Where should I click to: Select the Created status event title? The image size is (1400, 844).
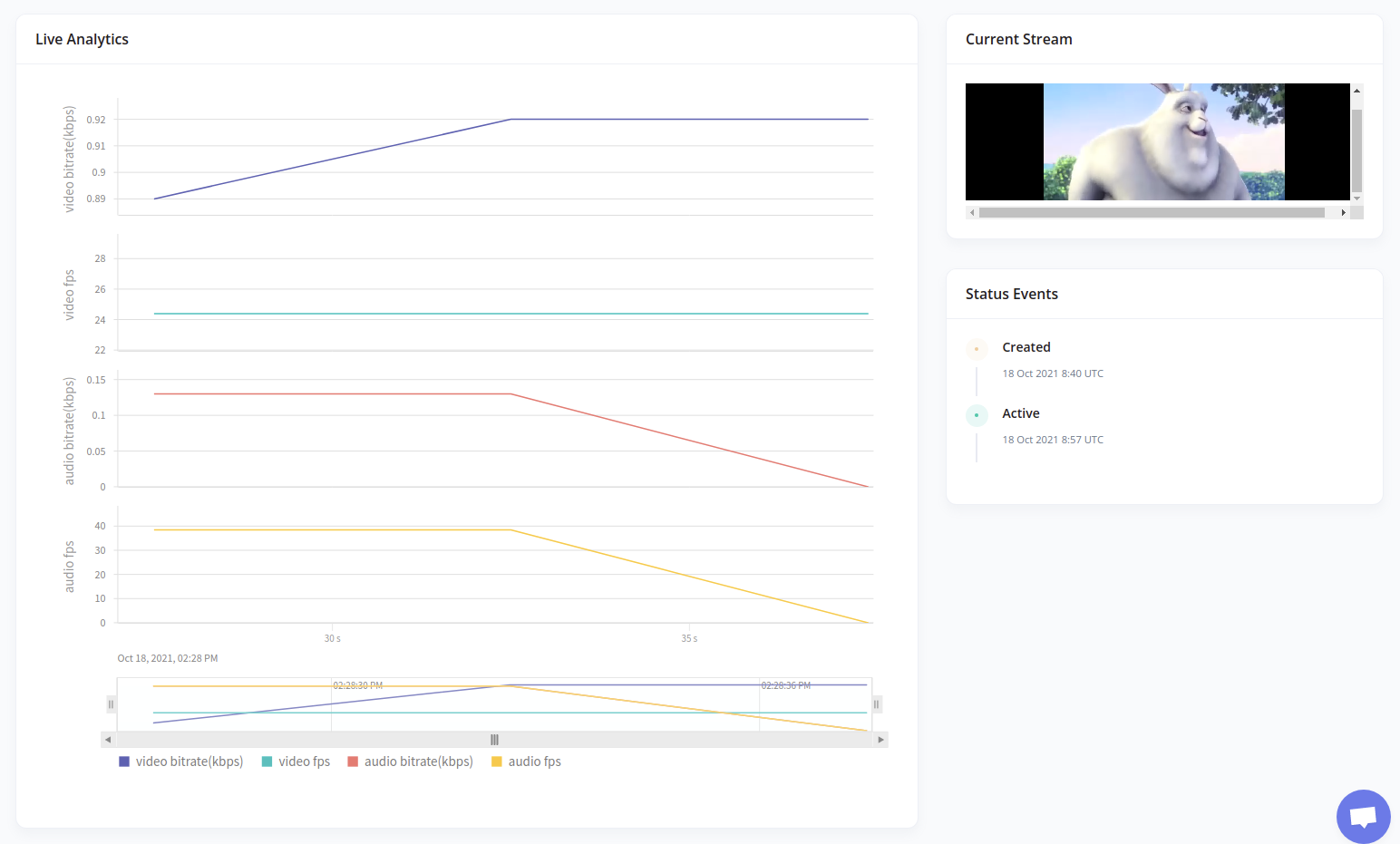[x=1026, y=347]
